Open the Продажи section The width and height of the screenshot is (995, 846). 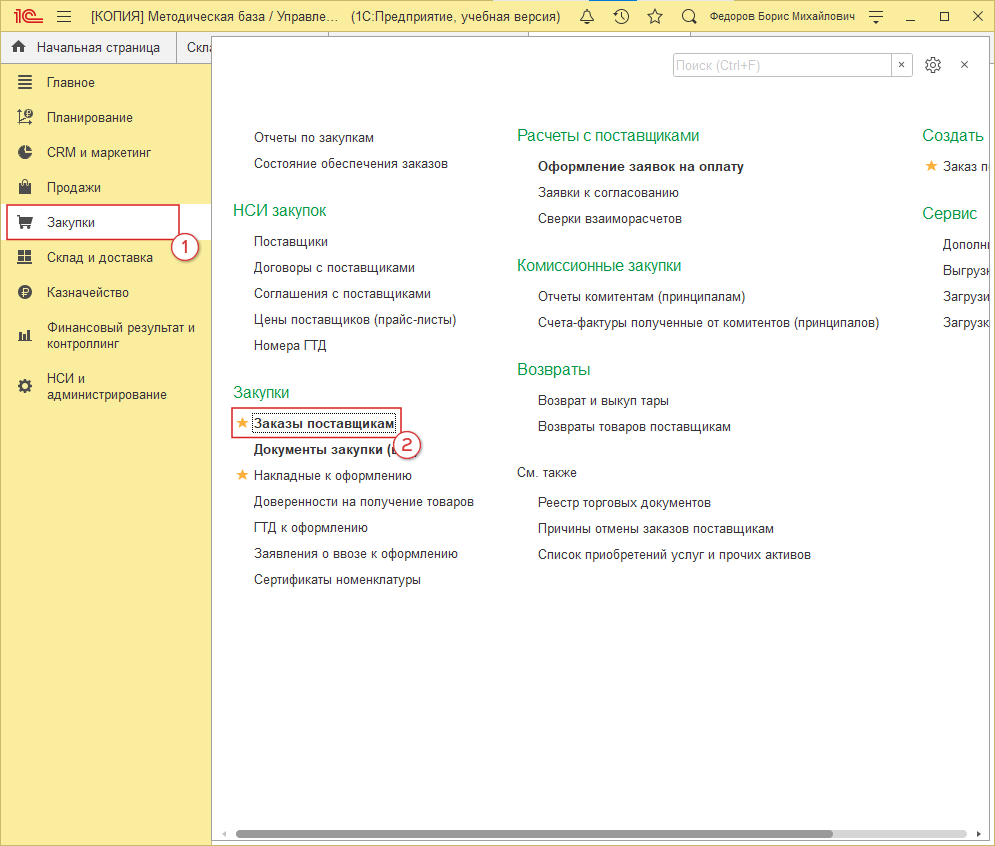(73, 187)
